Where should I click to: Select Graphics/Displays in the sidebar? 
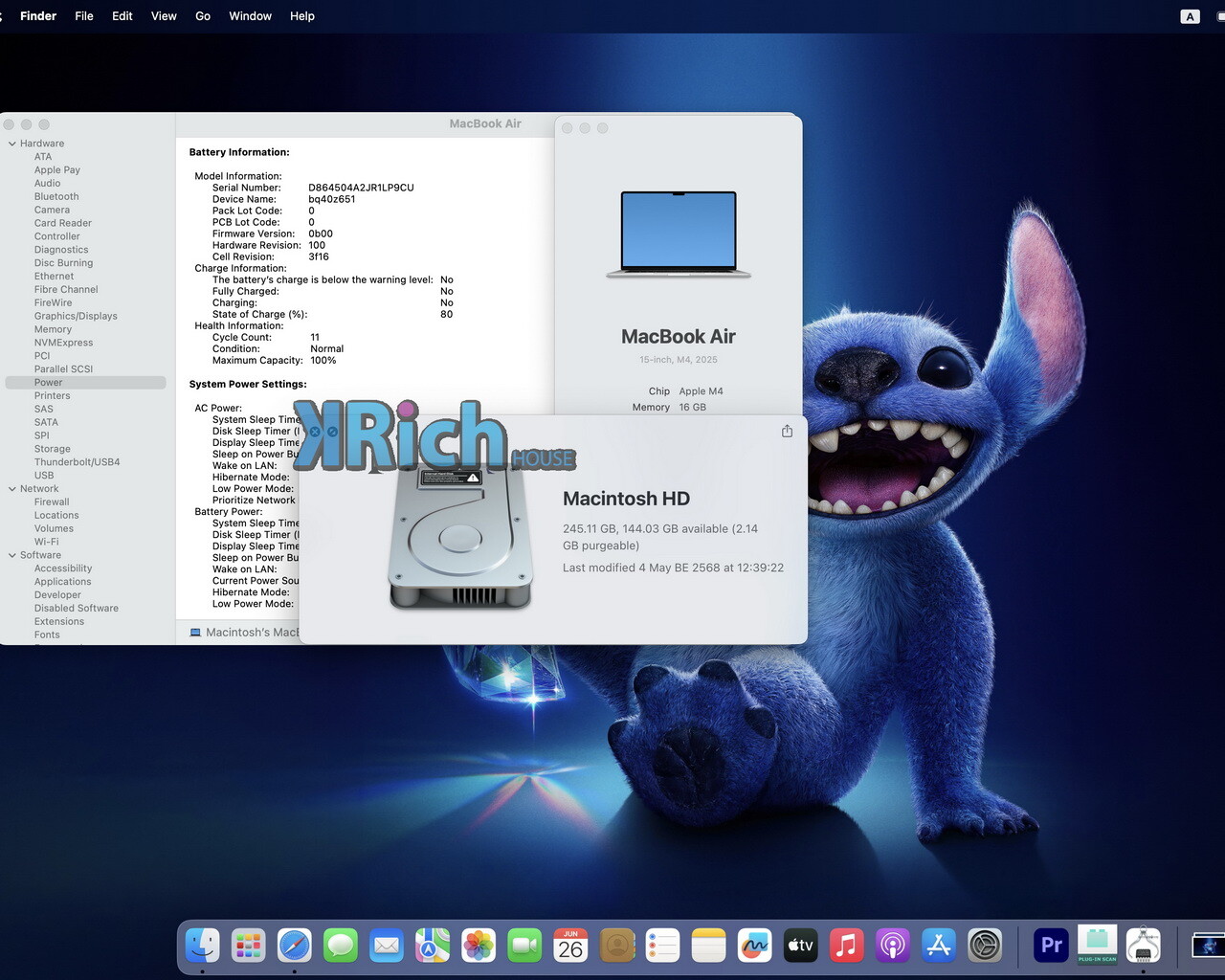(x=76, y=316)
